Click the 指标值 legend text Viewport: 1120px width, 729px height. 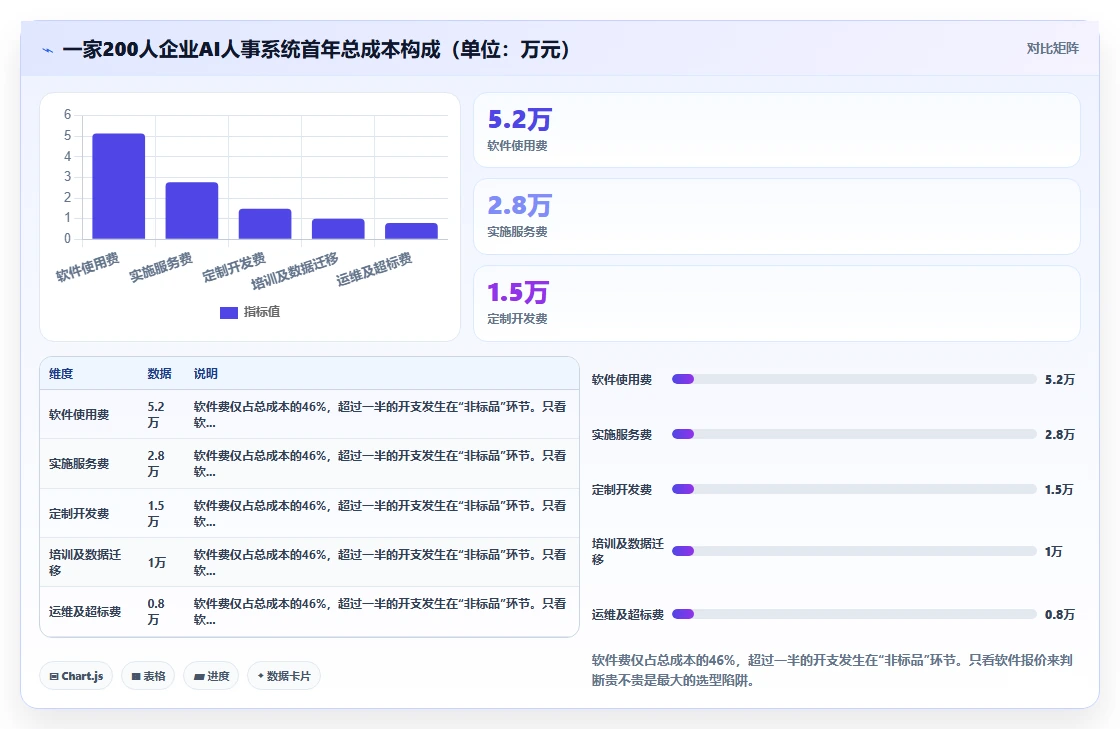coord(261,312)
